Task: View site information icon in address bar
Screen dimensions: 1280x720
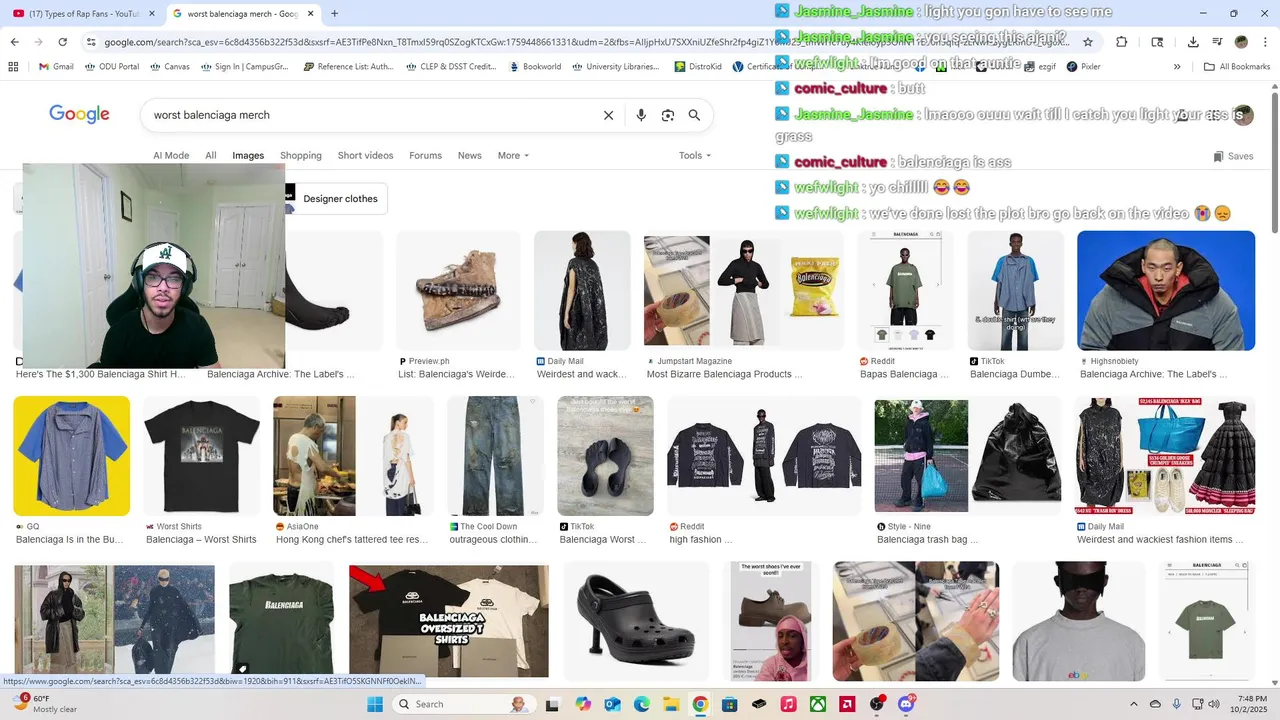Action: [x=91, y=42]
